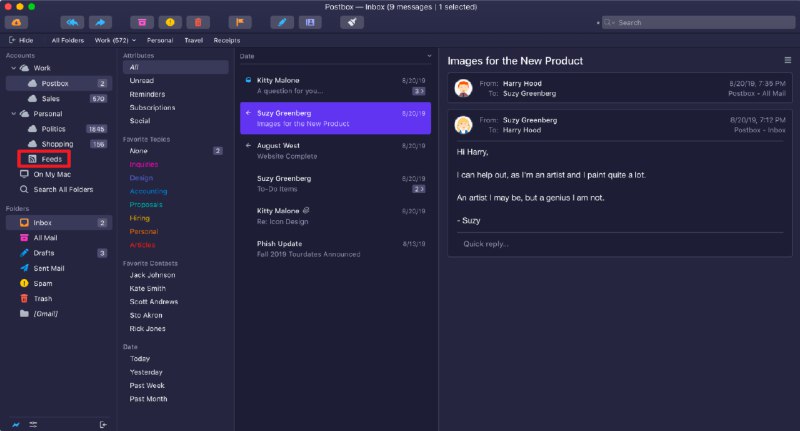The image size is (800, 431).
Task: Collapse the Work account tree
Action: point(12,68)
